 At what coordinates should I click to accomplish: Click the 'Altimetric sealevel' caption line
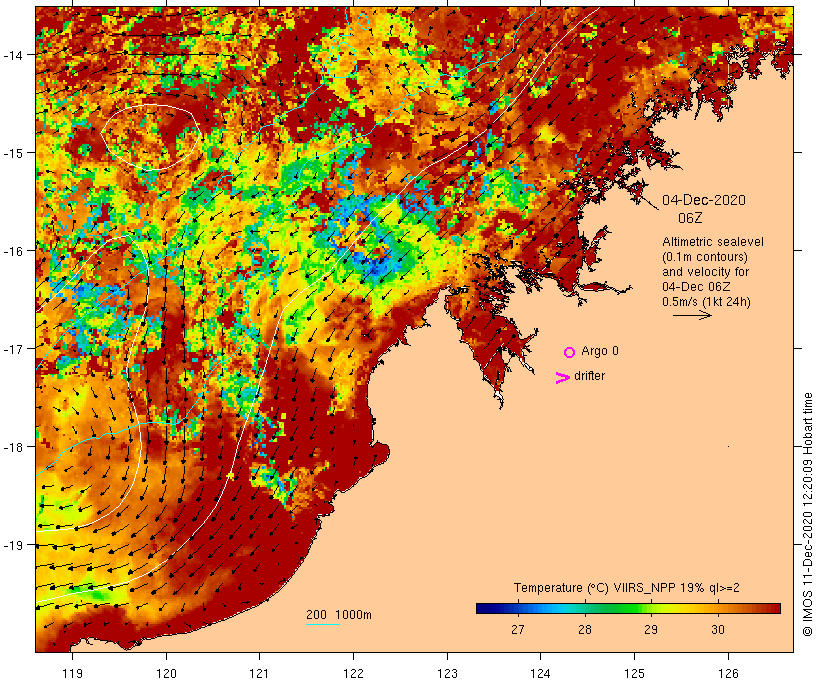713,242
